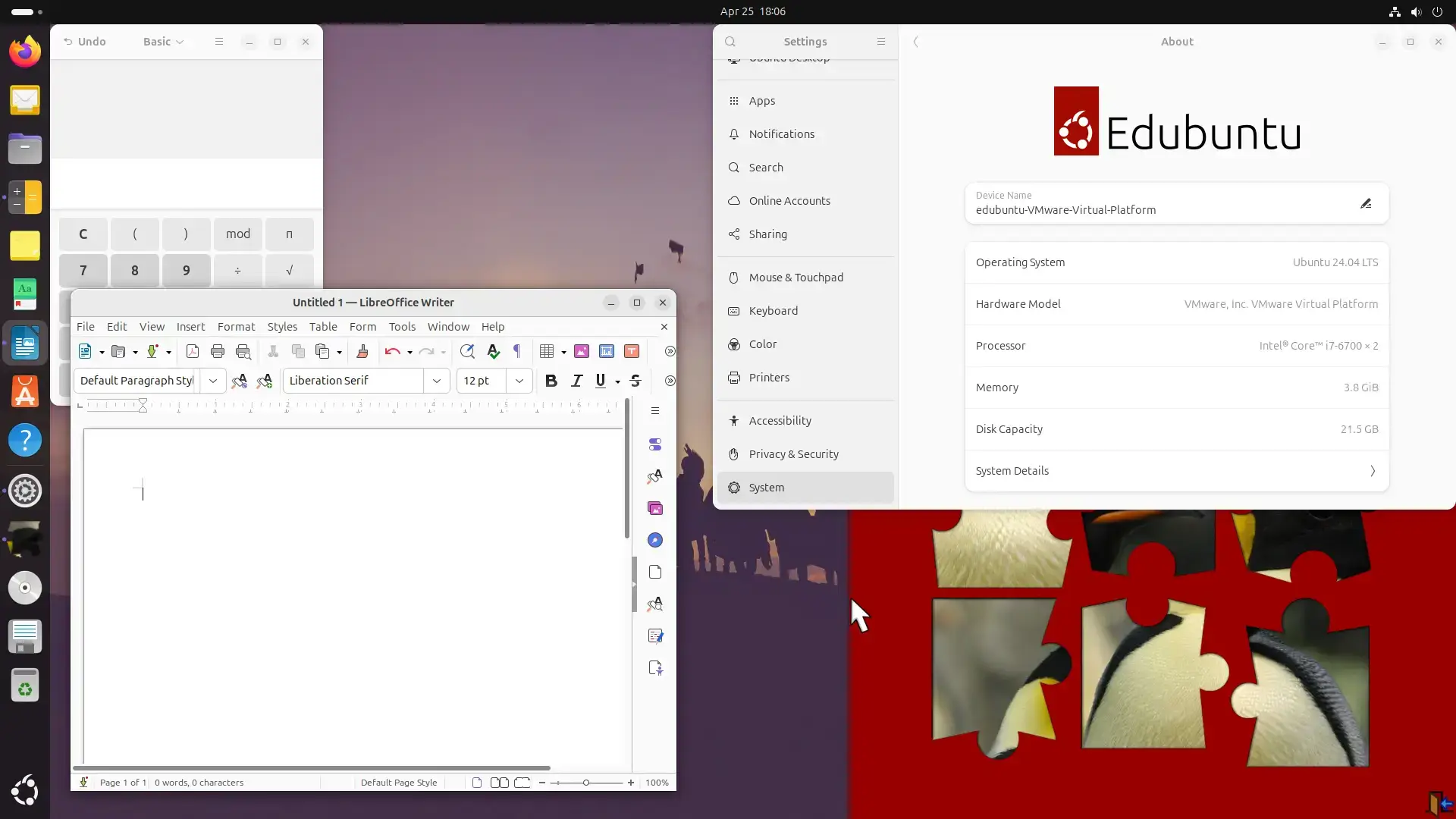1456x819 pixels.
Task: Click the Print icon in Writer toolbar
Action: pyautogui.click(x=218, y=351)
